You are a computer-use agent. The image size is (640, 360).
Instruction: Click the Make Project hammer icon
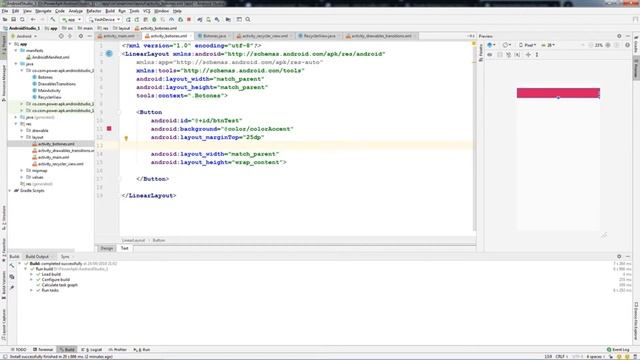pyautogui.click(x=53, y=20)
